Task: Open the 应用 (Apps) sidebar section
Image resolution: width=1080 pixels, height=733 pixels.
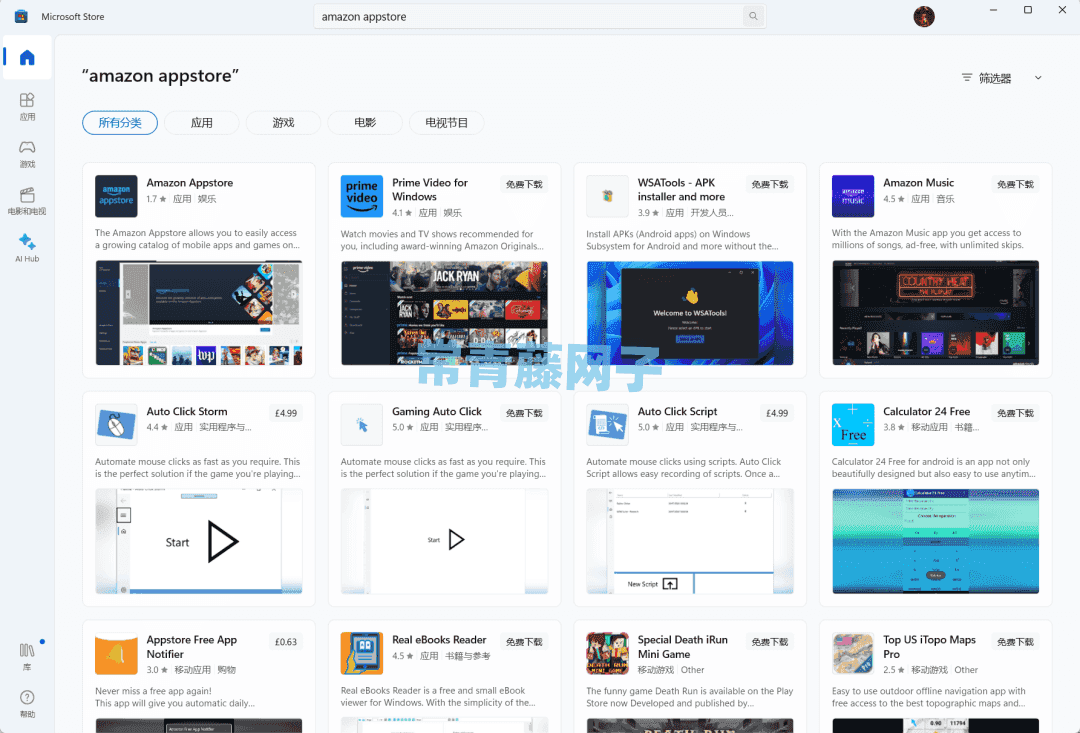Action: tap(27, 107)
